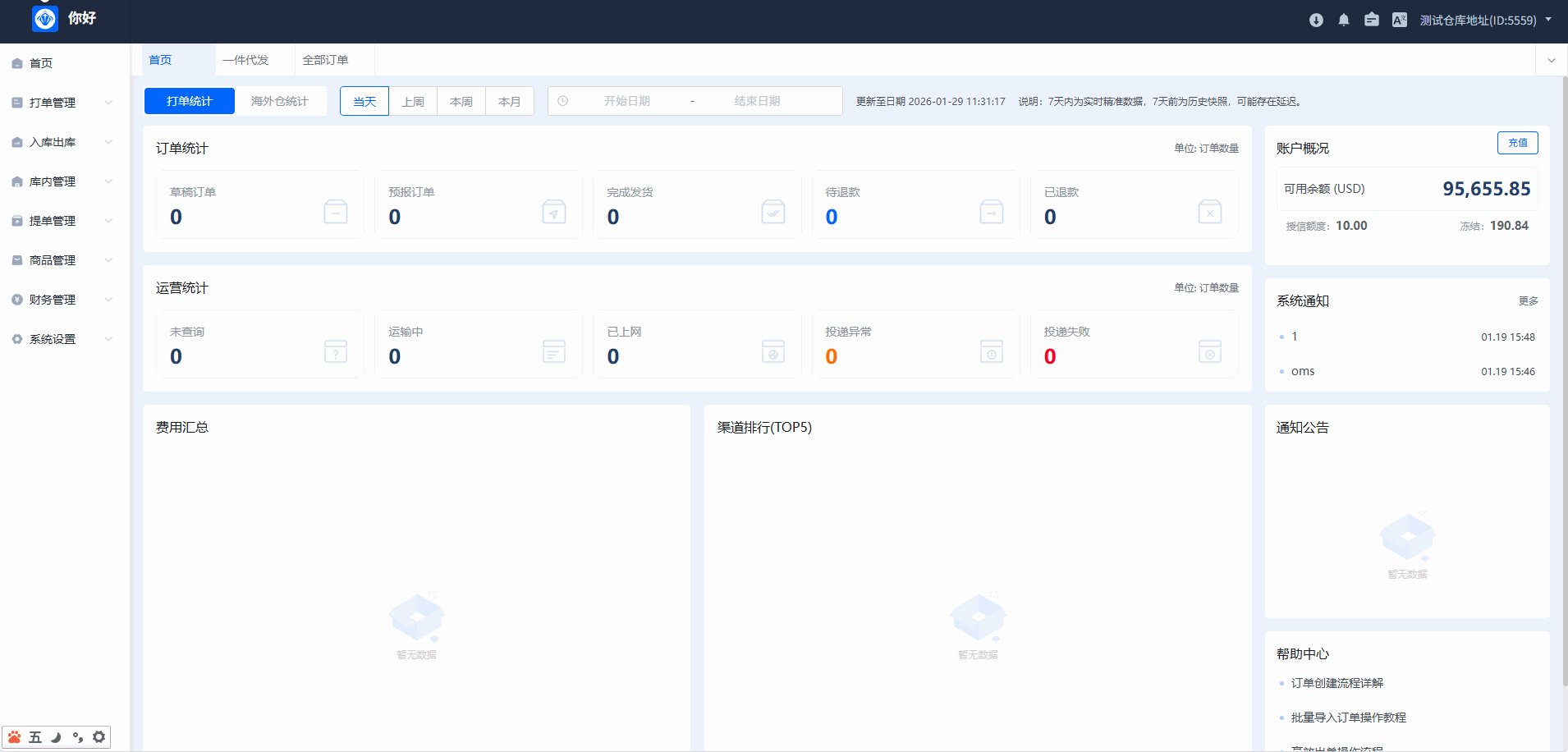Image resolution: width=1568 pixels, height=752 pixels.
Task: Open the input method settings gear icon
Action: (99, 737)
